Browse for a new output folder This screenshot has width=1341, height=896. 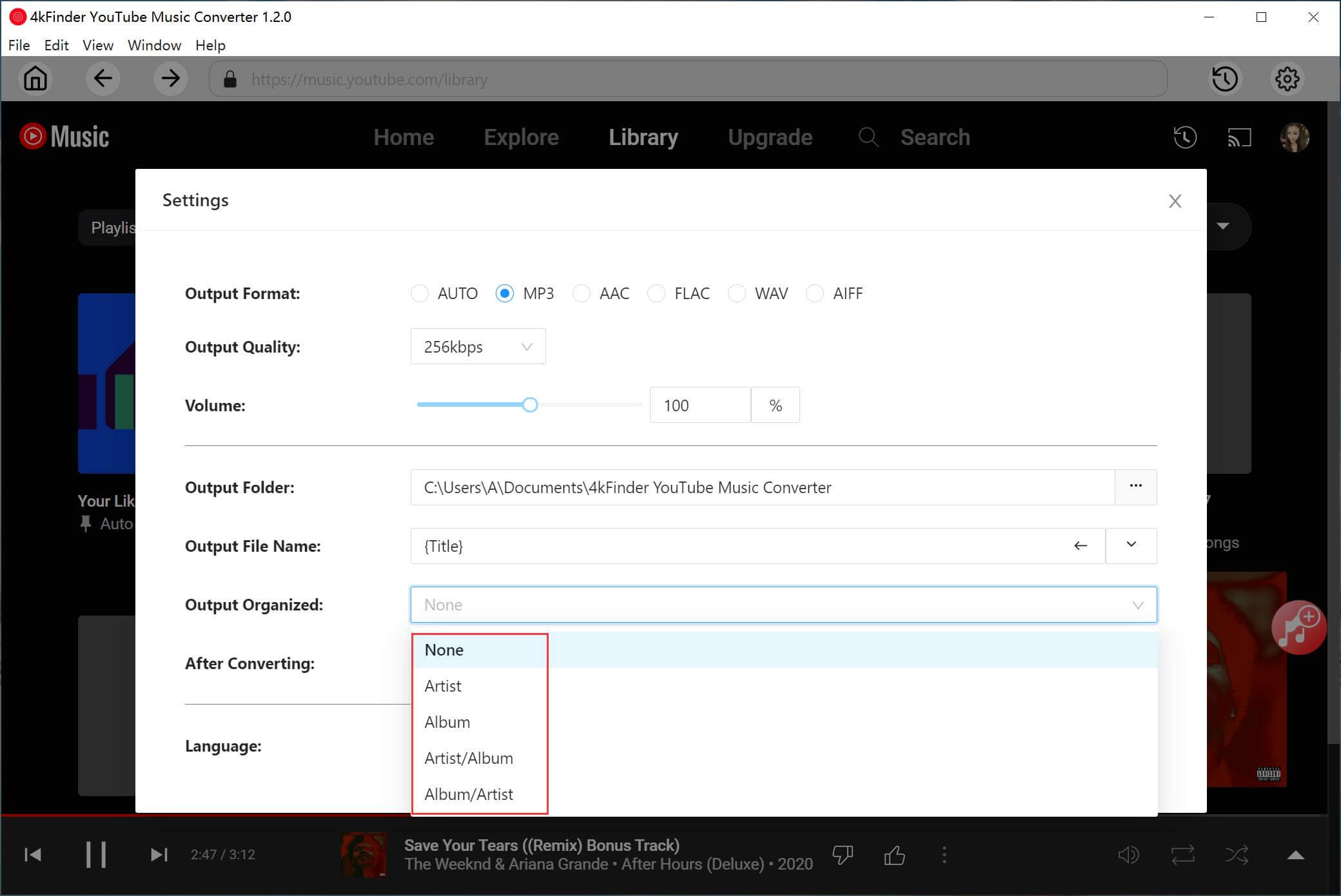click(1135, 487)
